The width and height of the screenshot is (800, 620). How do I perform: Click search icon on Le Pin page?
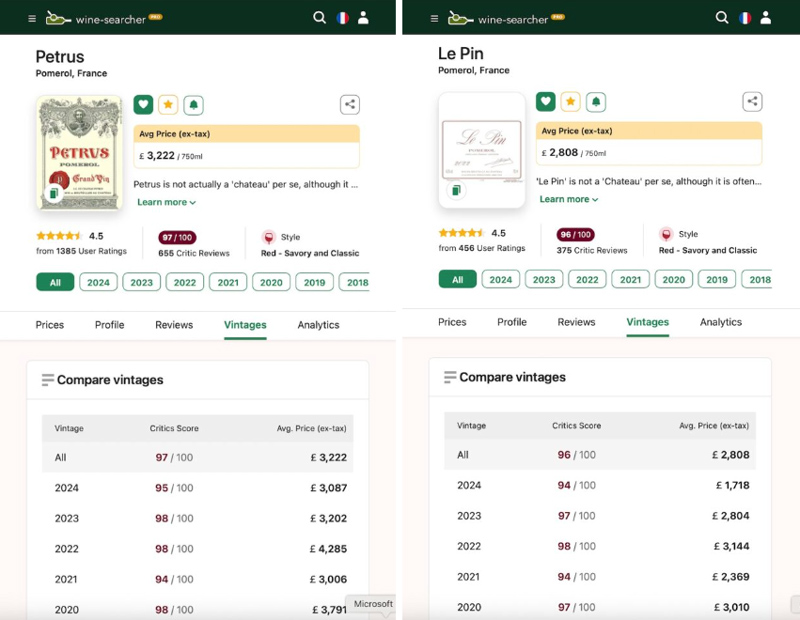point(722,18)
